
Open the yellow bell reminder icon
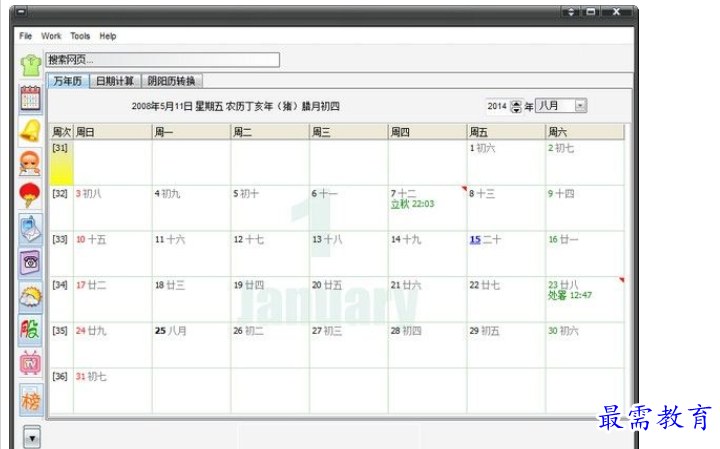[x=31, y=131]
